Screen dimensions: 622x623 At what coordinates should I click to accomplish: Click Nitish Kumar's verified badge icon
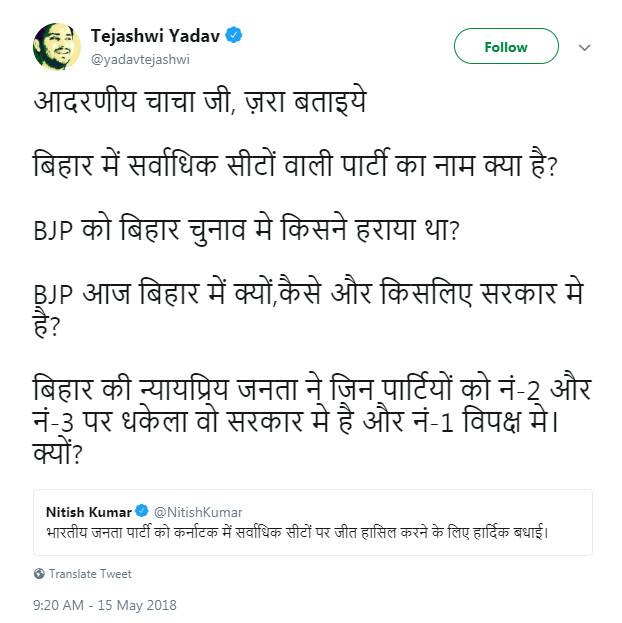point(142,512)
